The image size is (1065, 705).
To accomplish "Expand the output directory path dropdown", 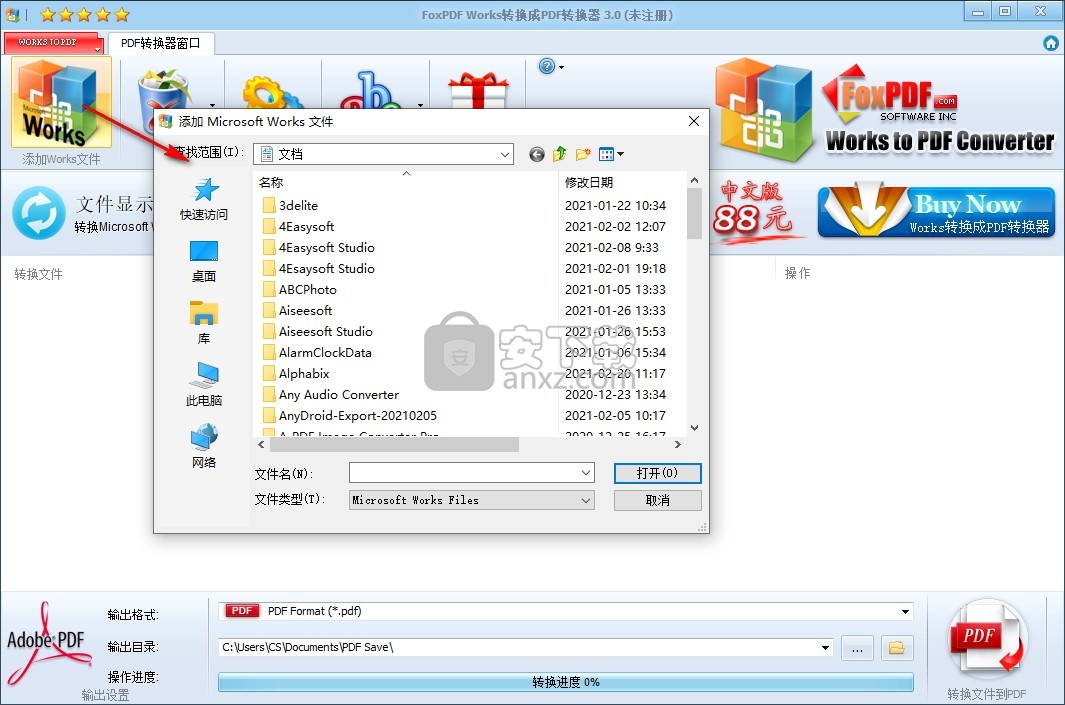I will [825, 648].
